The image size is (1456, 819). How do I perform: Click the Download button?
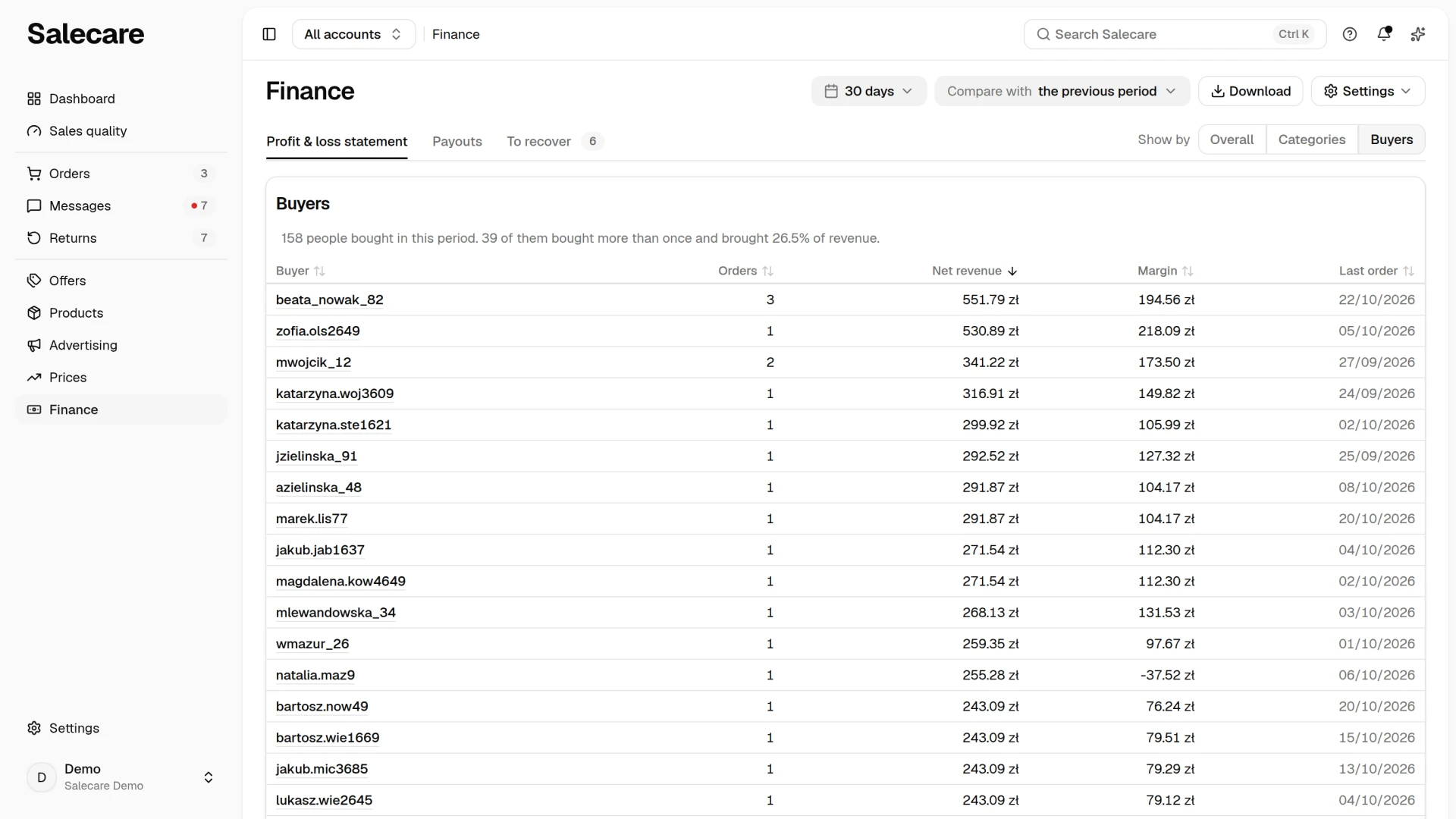pos(1250,91)
